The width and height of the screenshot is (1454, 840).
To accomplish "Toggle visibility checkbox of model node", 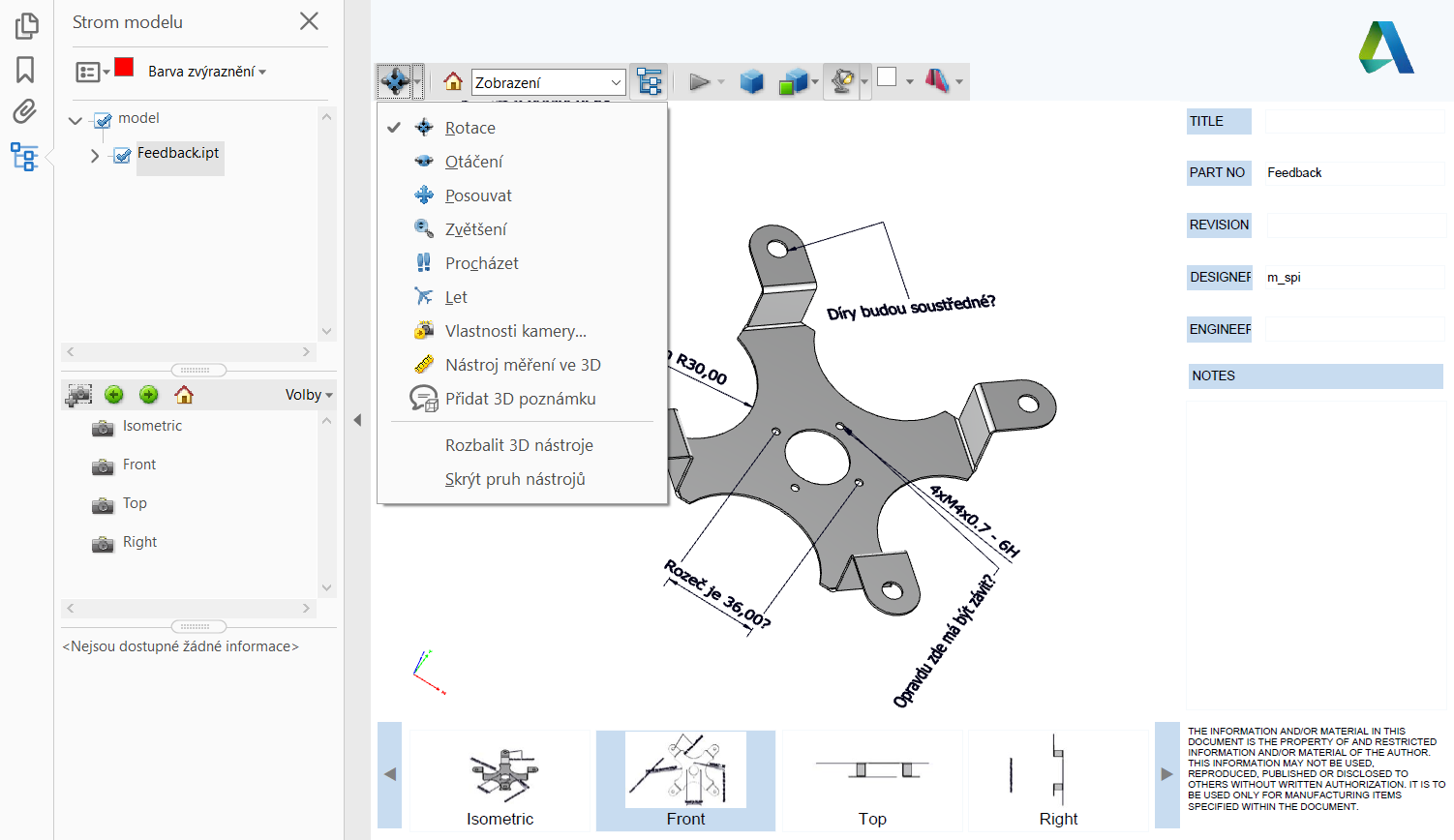I will (103, 121).
